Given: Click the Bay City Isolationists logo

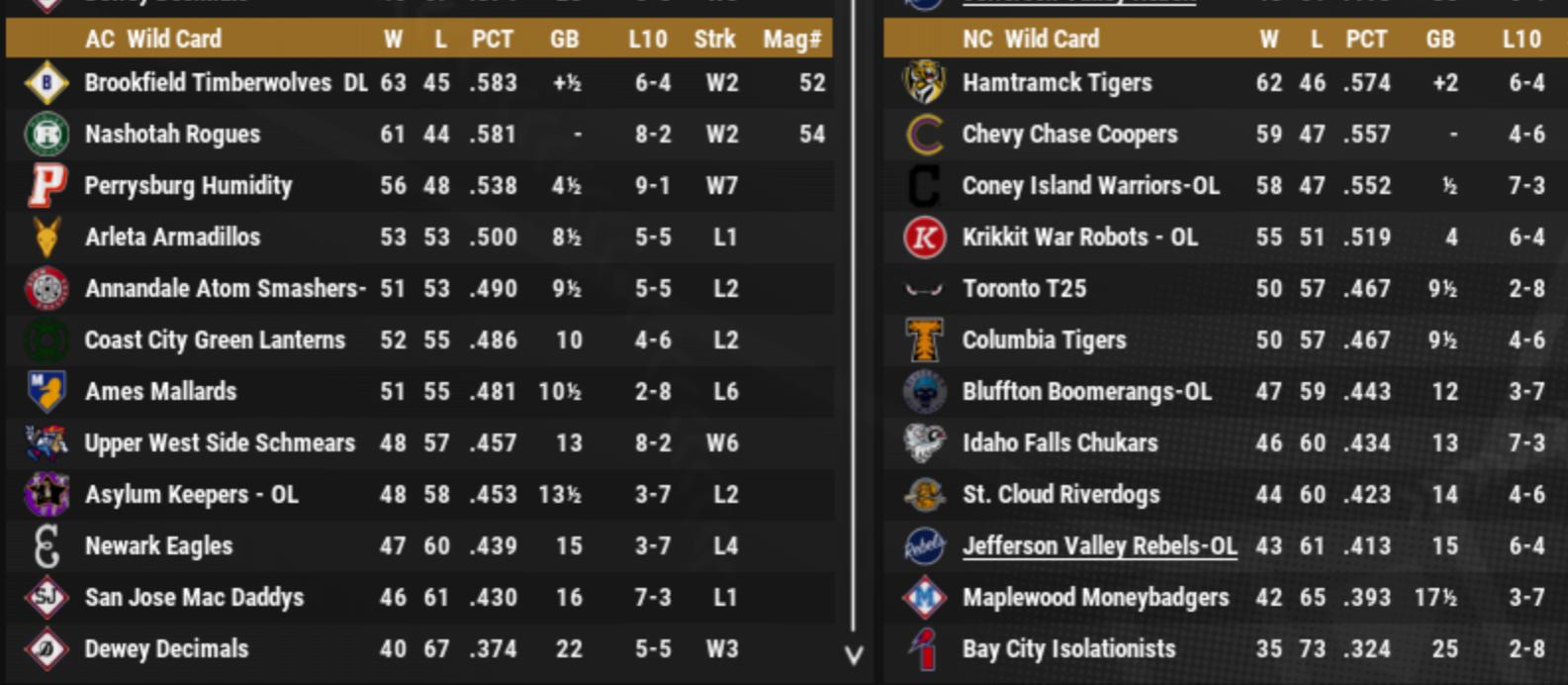Looking at the screenshot, I should pyautogui.click(x=924, y=649).
